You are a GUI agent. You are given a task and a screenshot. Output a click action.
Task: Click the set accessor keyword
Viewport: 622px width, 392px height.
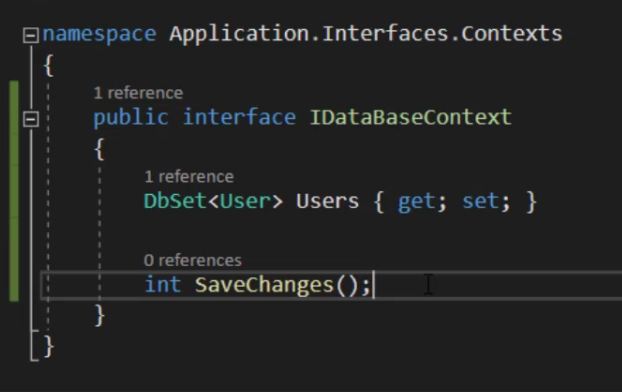click(480, 201)
